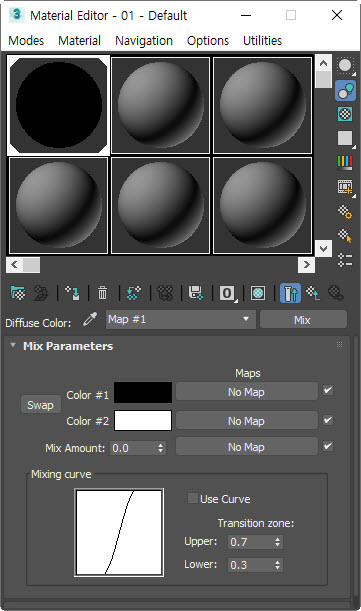Click the Select by Material icon
Viewport: 361px width, 611px height.
(345, 236)
